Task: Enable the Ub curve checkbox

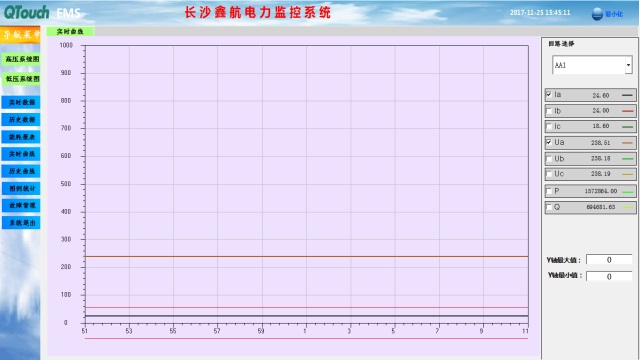Action: (x=549, y=158)
